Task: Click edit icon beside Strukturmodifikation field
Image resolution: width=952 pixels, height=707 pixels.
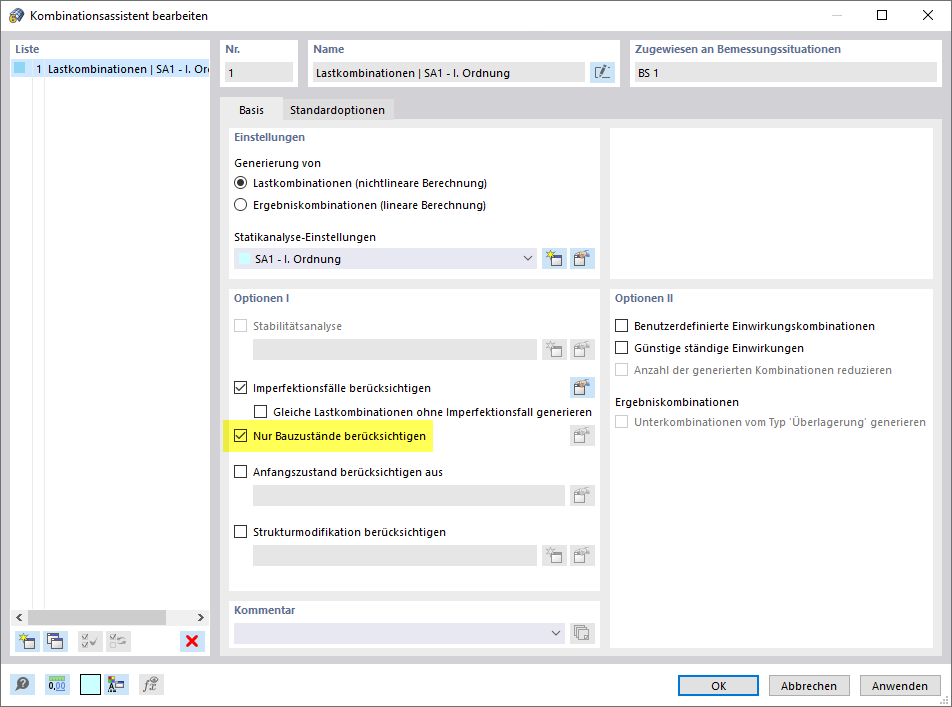Action: [582, 555]
